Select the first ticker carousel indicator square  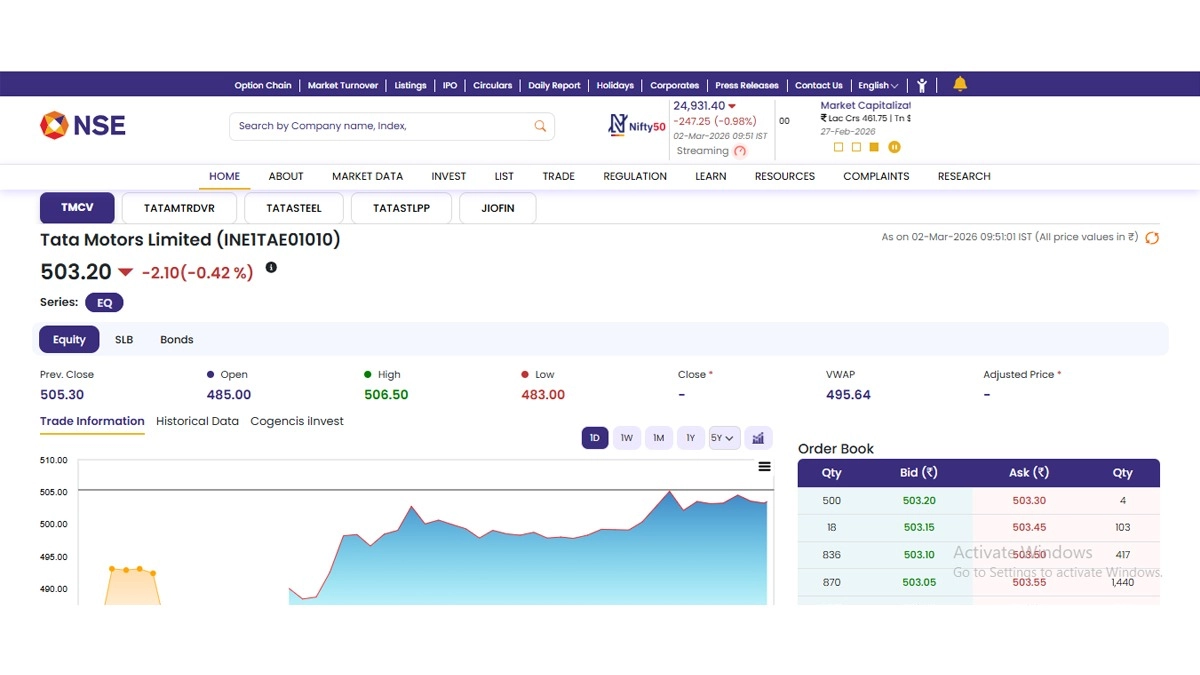click(838, 147)
